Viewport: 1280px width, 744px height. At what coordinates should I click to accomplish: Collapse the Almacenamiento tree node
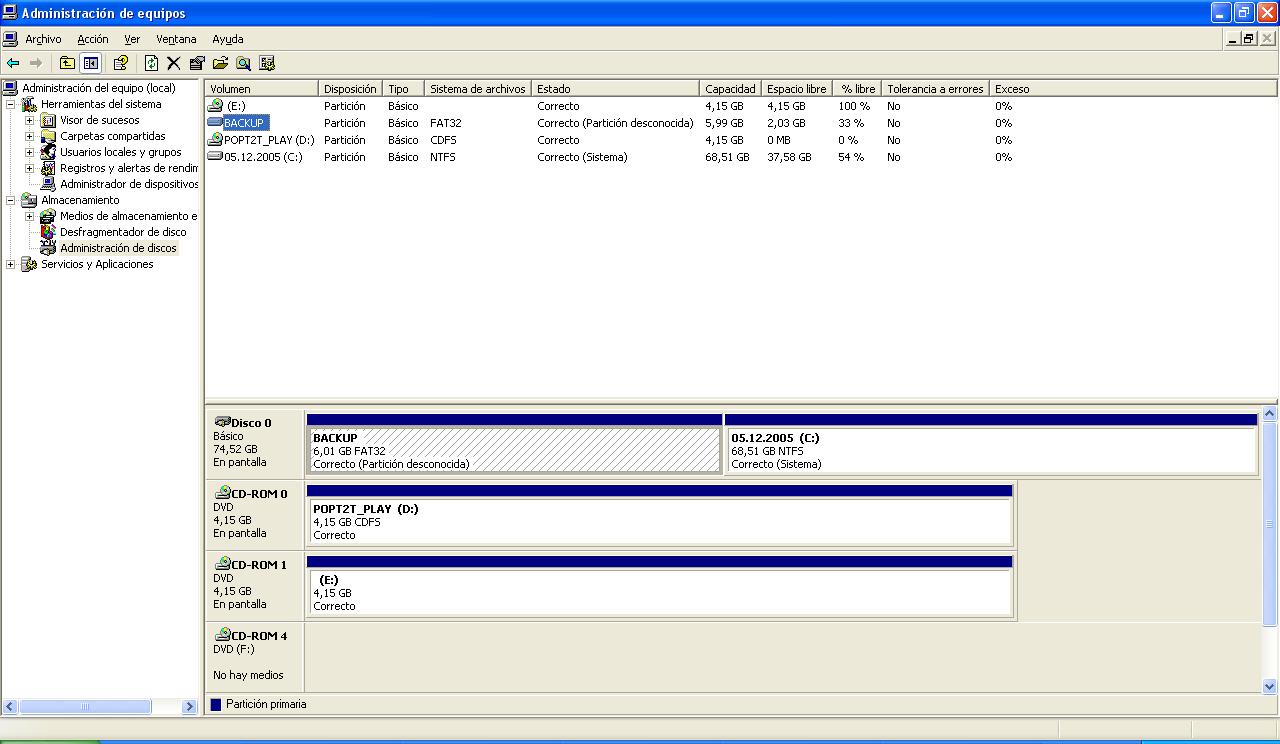click(x=11, y=200)
